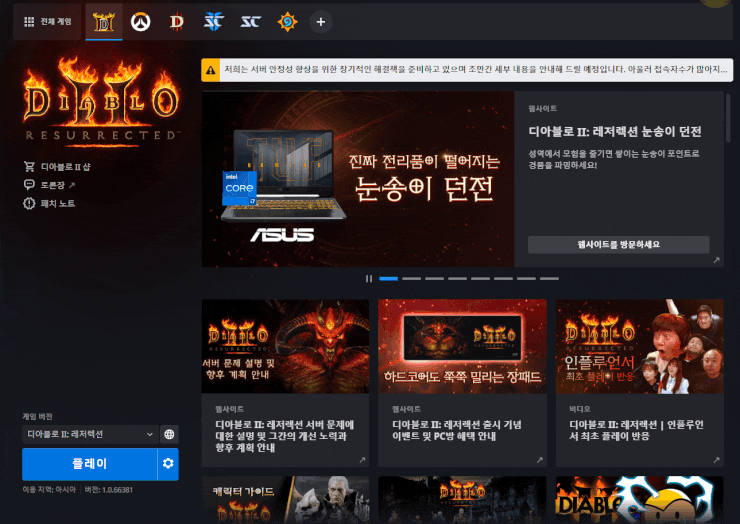The width and height of the screenshot is (740, 524).
Task: Open the Diablo III game icon
Action: 177,21
